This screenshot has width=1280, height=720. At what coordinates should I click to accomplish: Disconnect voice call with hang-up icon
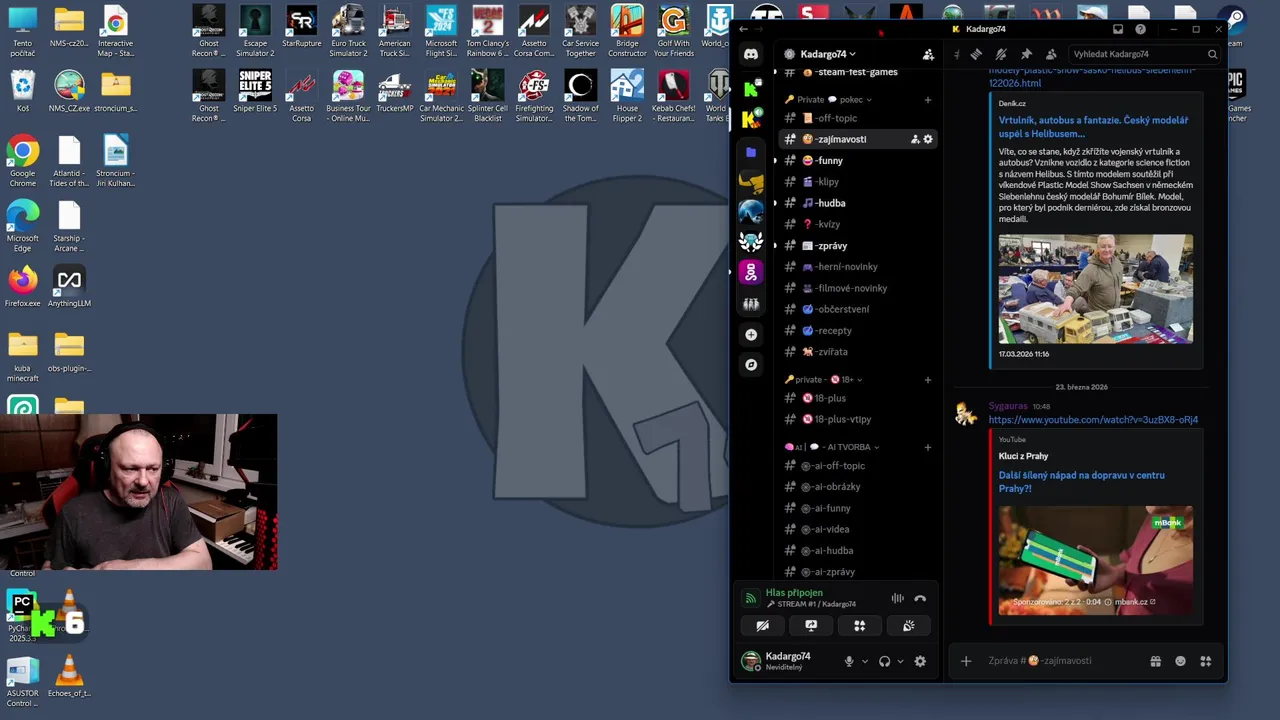920,598
